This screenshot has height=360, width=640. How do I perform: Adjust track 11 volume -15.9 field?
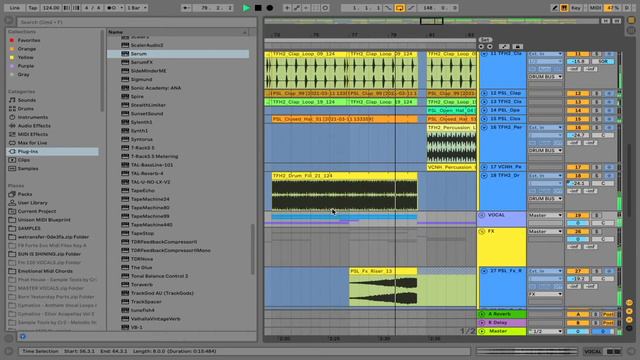(x=578, y=62)
